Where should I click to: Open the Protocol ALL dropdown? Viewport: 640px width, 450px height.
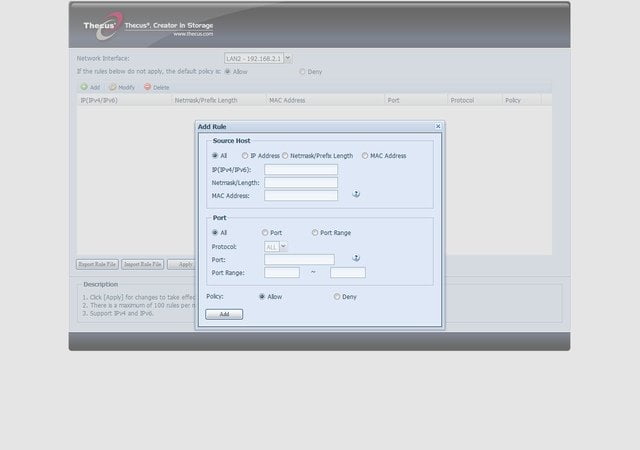(283, 247)
